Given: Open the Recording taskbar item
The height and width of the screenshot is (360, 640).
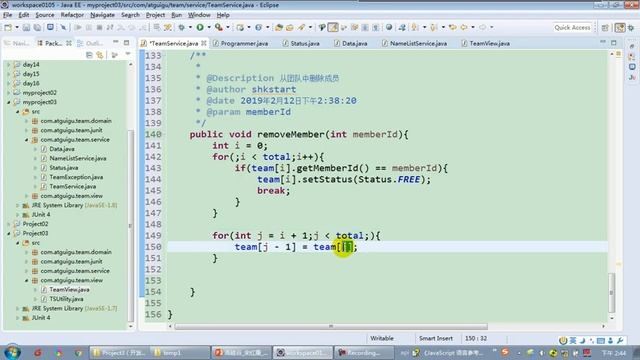Looking at the screenshot, I should pos(364,352).
